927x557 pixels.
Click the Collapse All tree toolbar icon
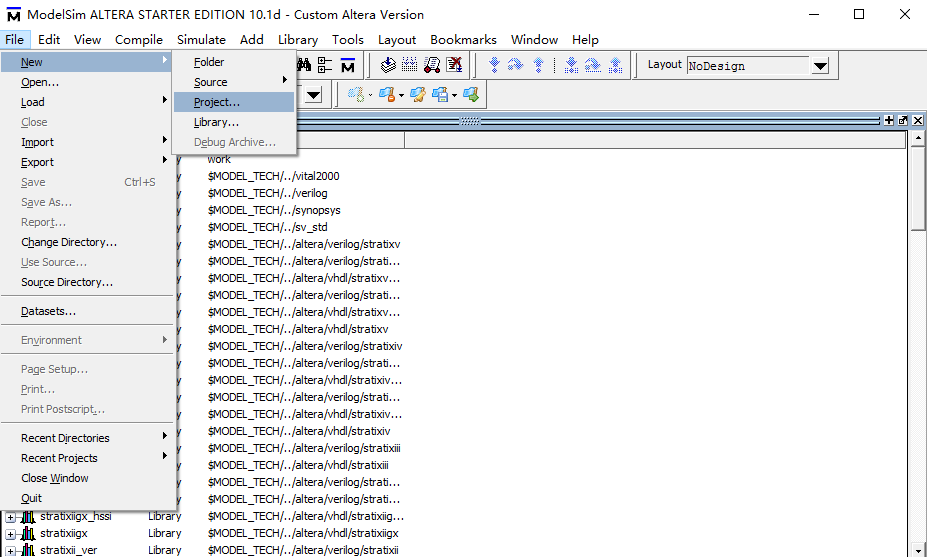(x=325, y=65)
